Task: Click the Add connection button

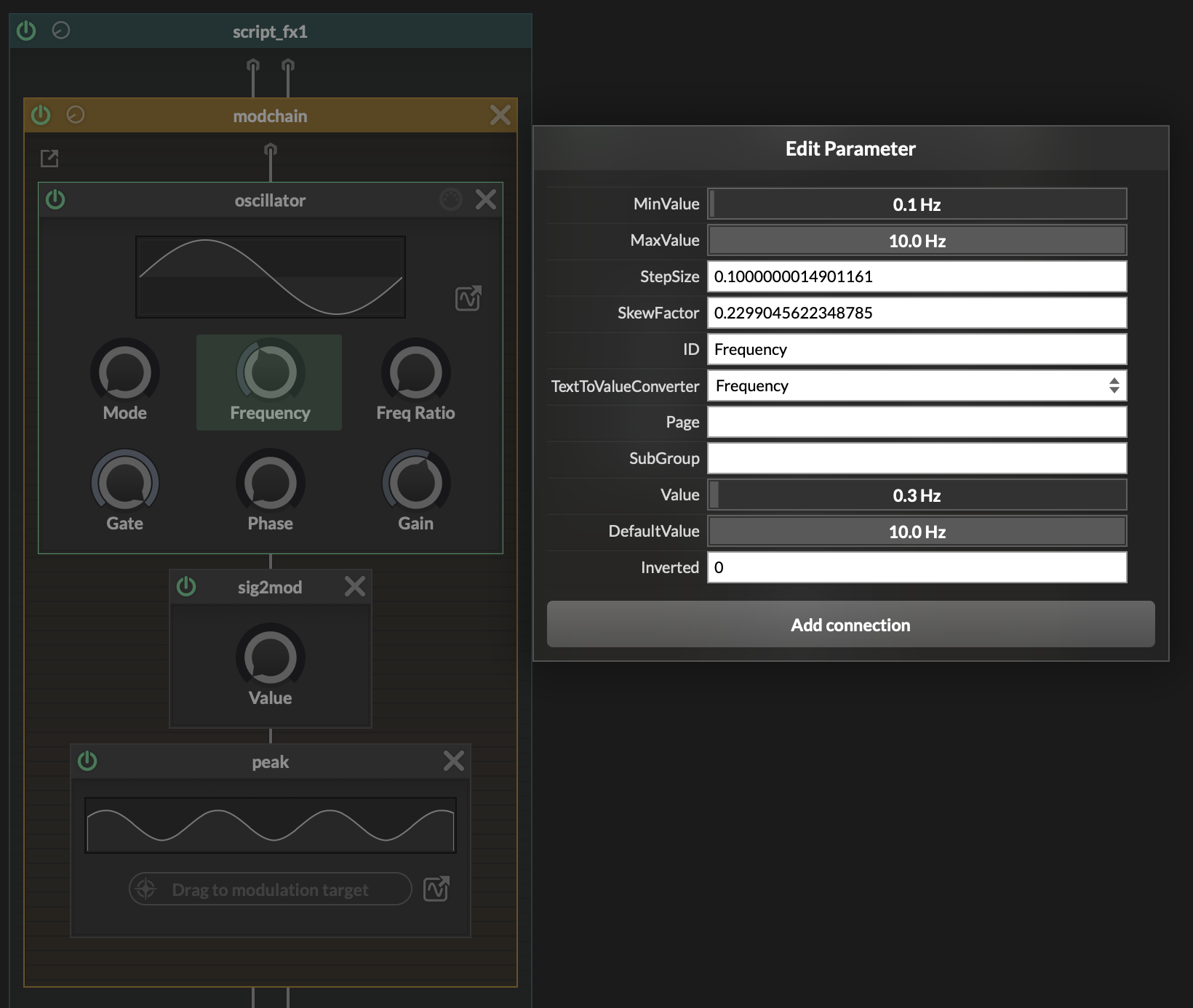Action: (850, 624)
